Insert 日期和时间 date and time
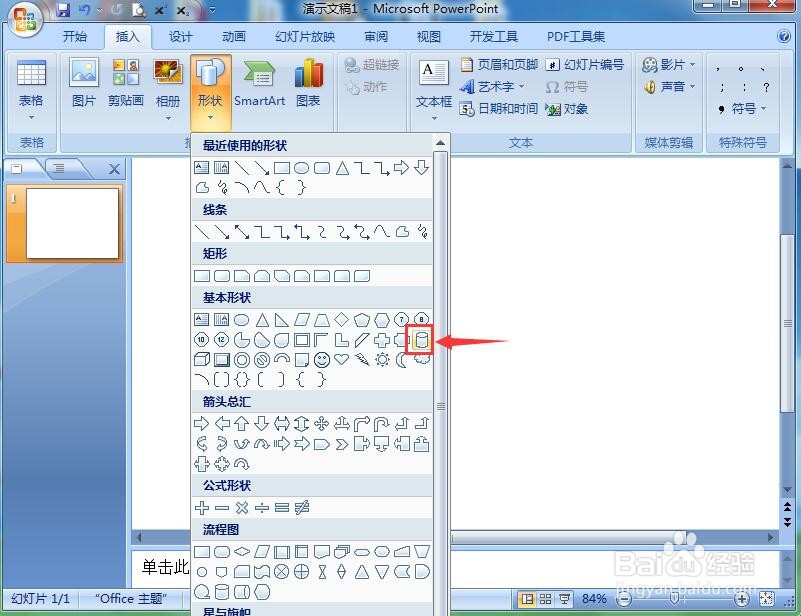Image resolution: width=801 pixels, height=616 pixels. pos(499,108)
